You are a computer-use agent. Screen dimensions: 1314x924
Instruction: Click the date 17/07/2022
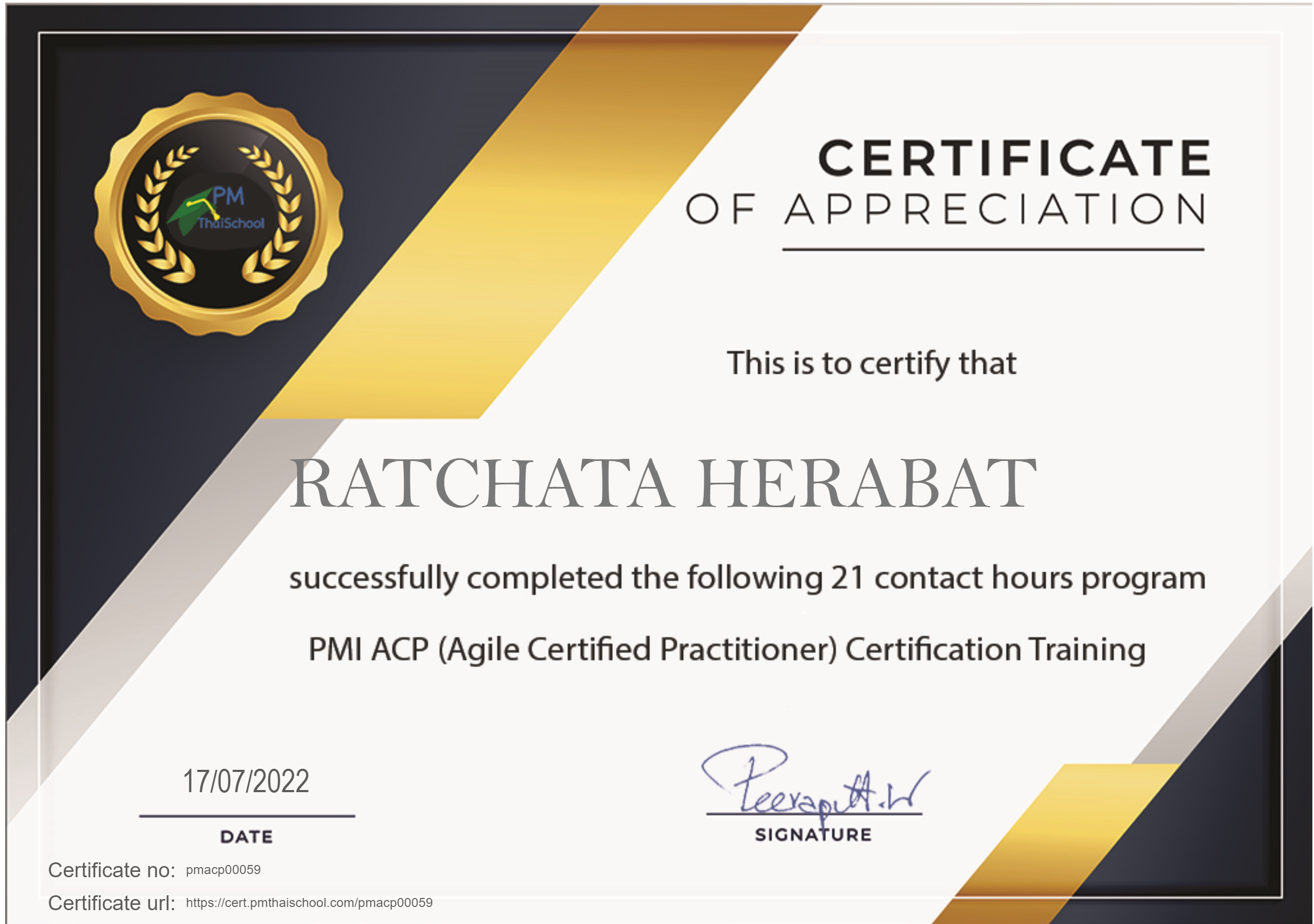tap(246, 782)
